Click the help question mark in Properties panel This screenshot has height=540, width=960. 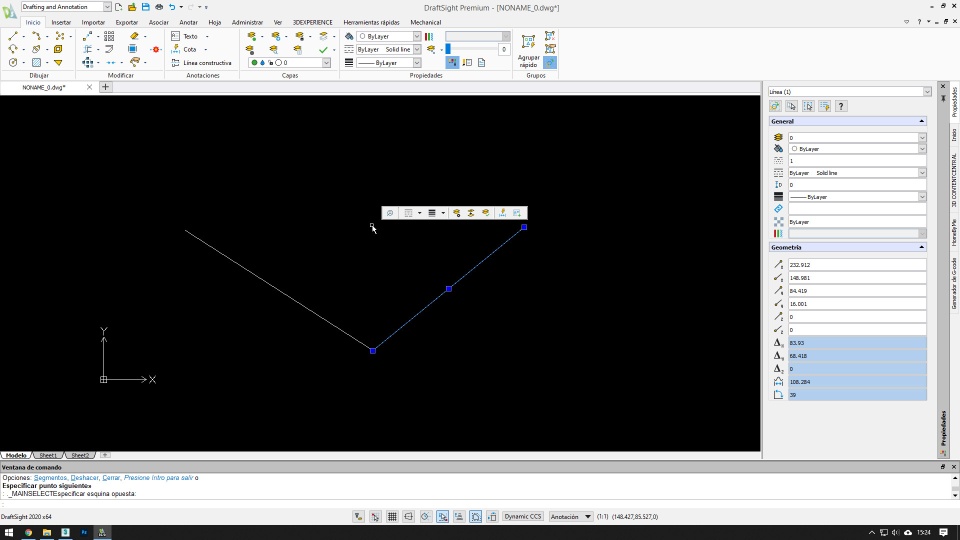[841, 106]
